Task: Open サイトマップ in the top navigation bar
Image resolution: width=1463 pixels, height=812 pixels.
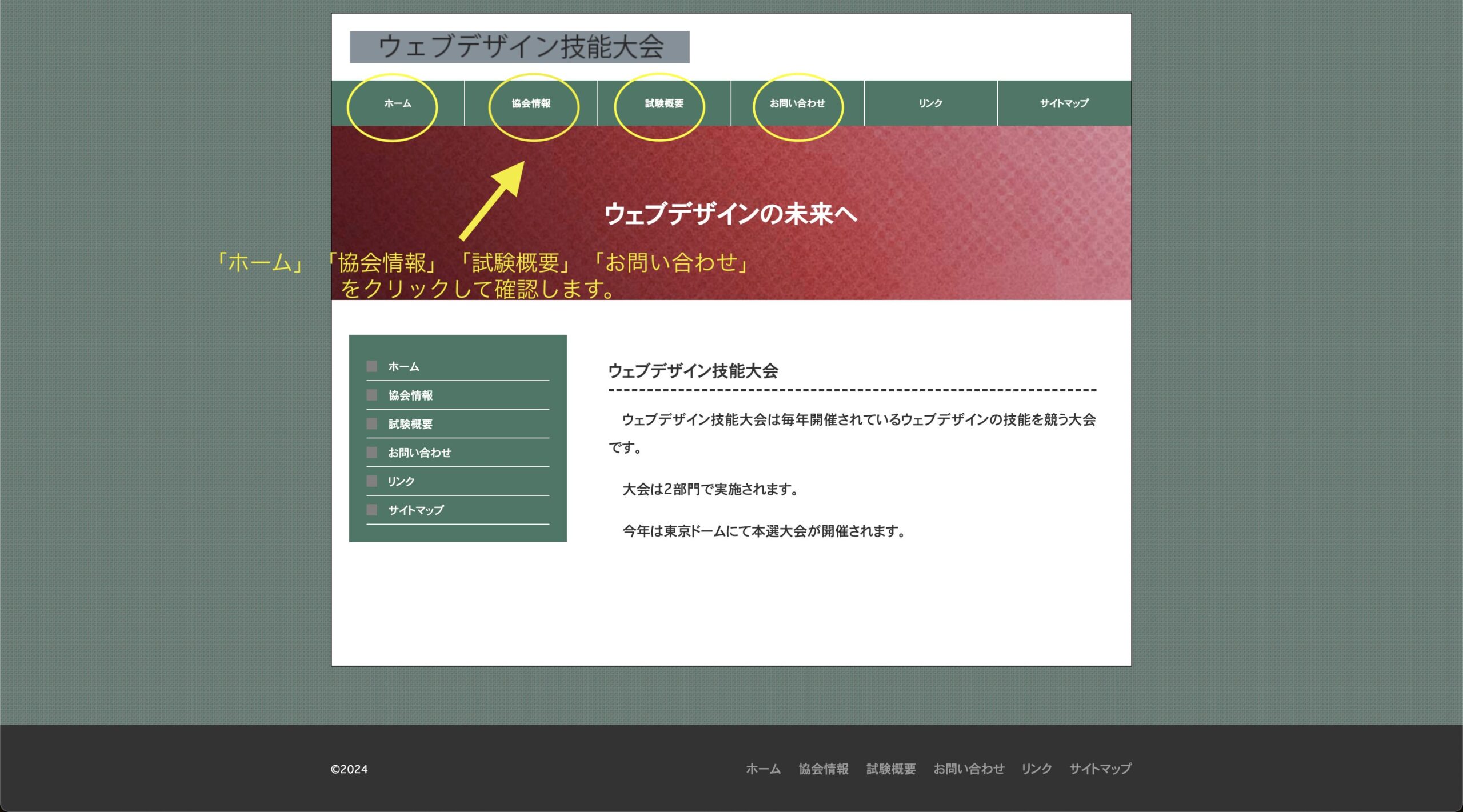Action: point(1064,103)
